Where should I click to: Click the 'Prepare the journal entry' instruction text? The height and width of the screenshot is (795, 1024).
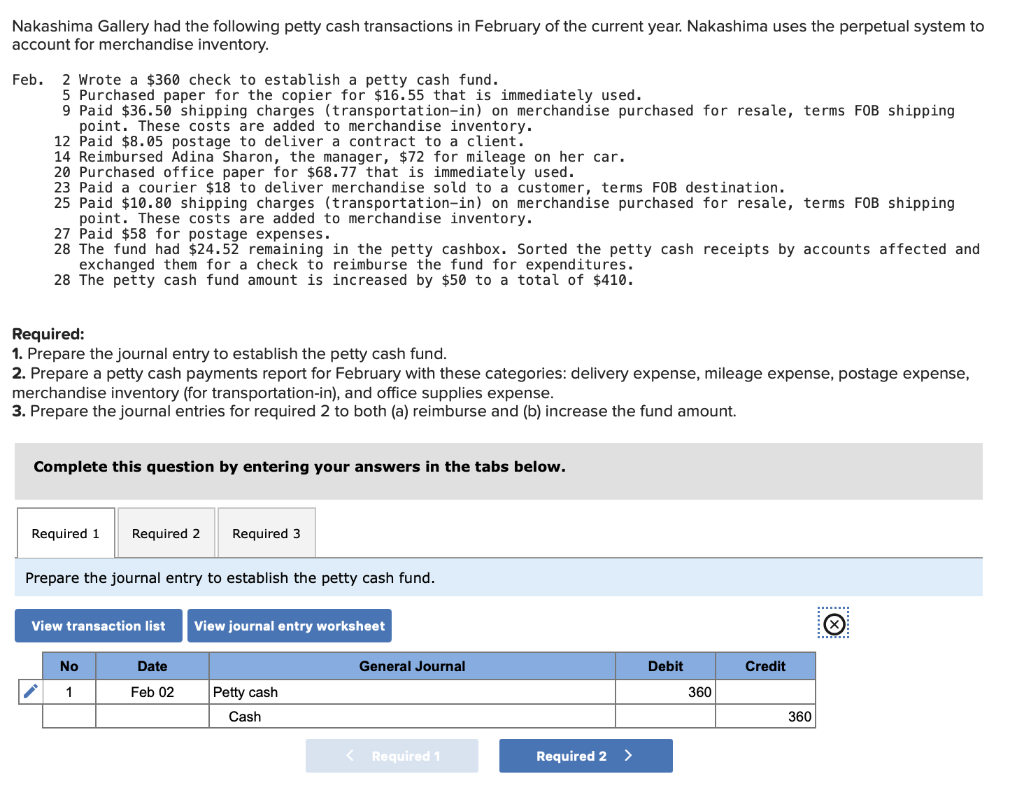230,578
